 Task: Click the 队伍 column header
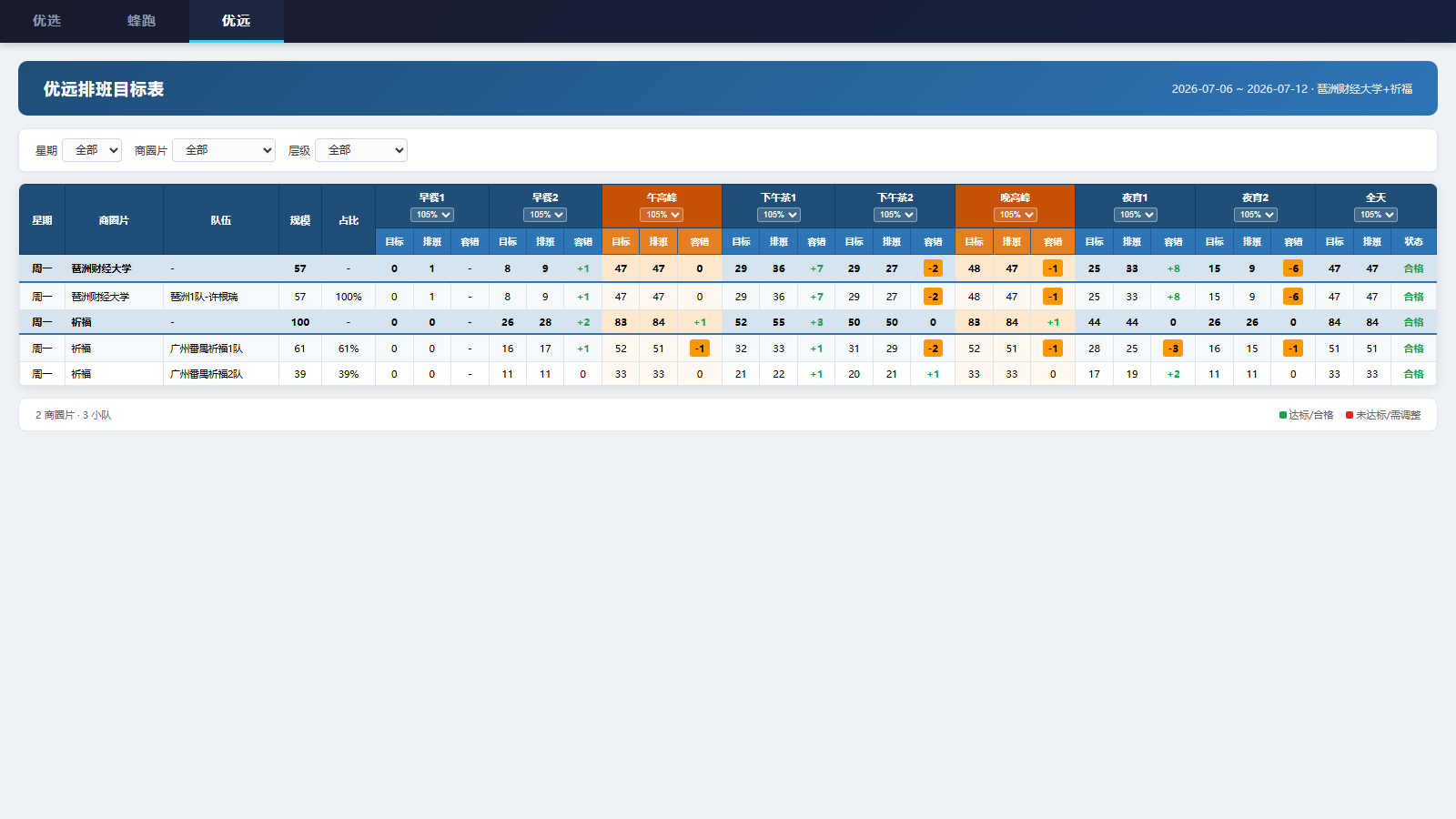click(221, 220)
